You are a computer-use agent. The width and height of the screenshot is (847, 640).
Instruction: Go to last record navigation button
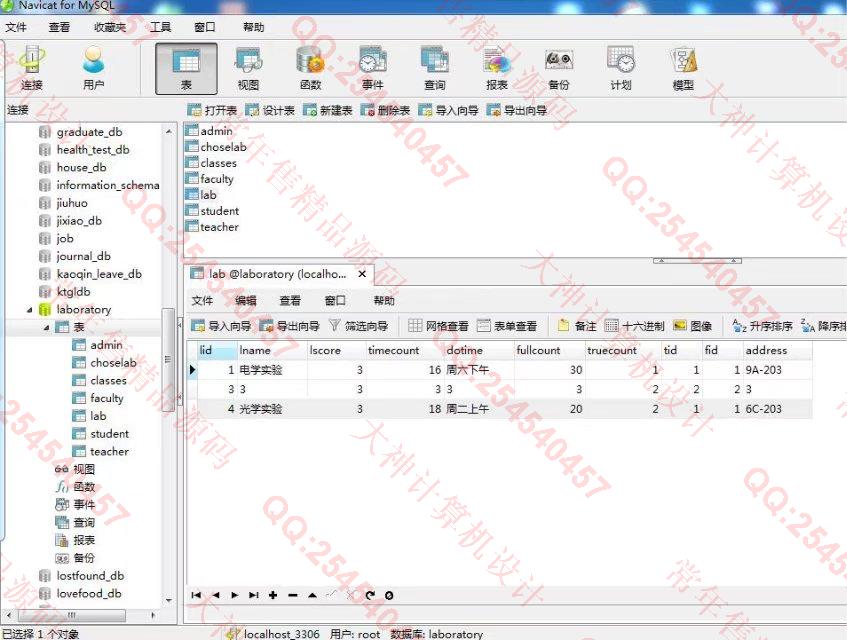tap(253, 595)
